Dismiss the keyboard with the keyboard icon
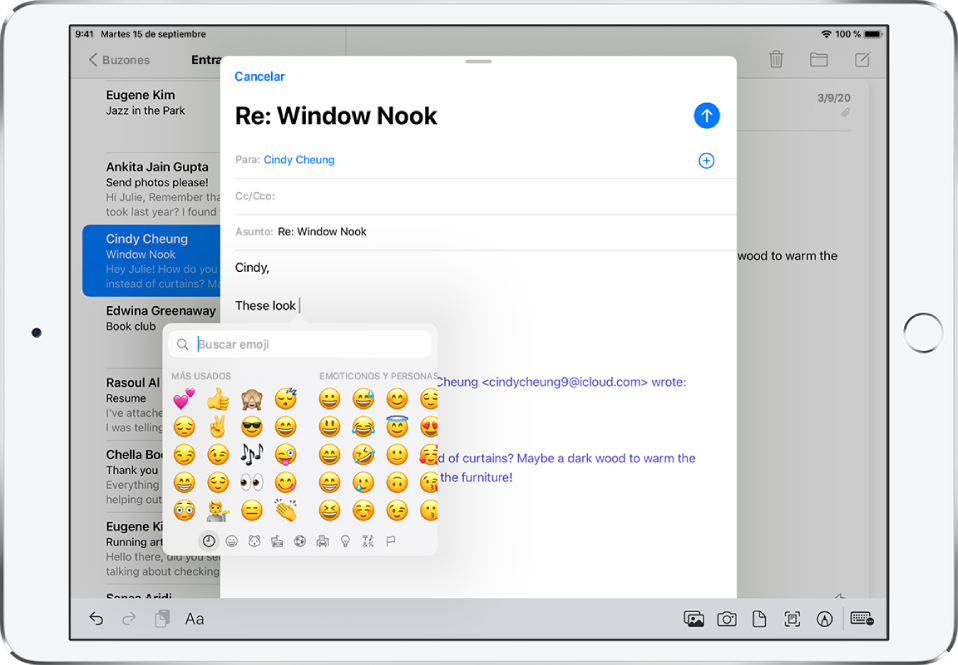The height and width of the screenshot is (665, 958). tap(861, 618)
